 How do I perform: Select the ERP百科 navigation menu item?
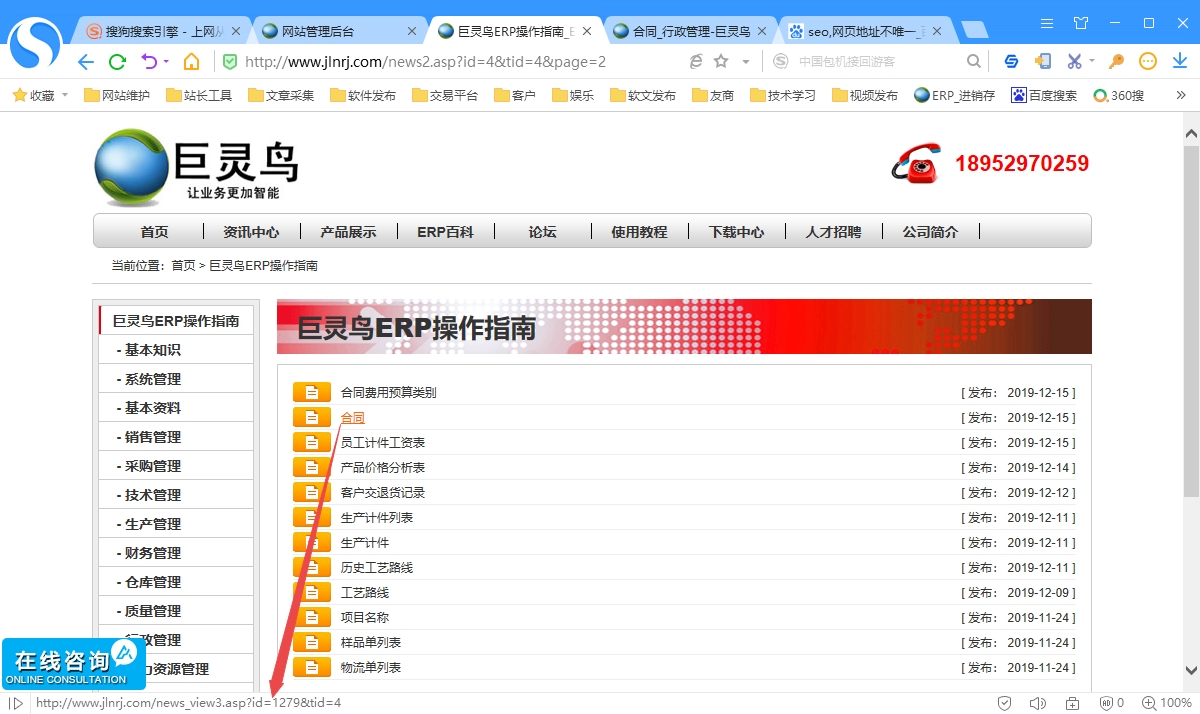tap(445, 232)
